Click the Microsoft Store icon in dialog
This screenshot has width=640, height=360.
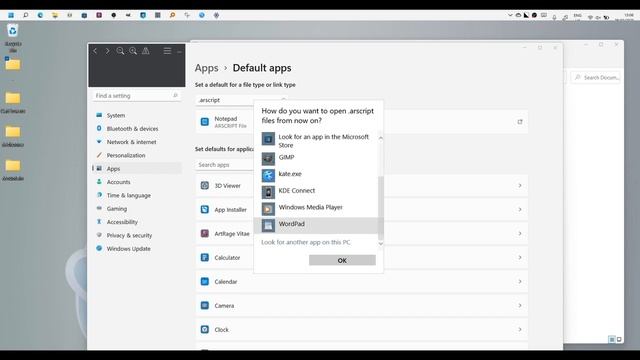268,139
